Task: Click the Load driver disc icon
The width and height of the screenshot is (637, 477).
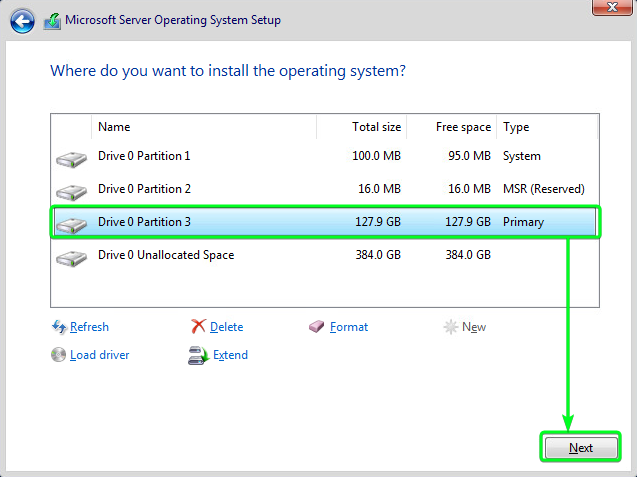Action: pyautogui.click(x=58, y=354)
